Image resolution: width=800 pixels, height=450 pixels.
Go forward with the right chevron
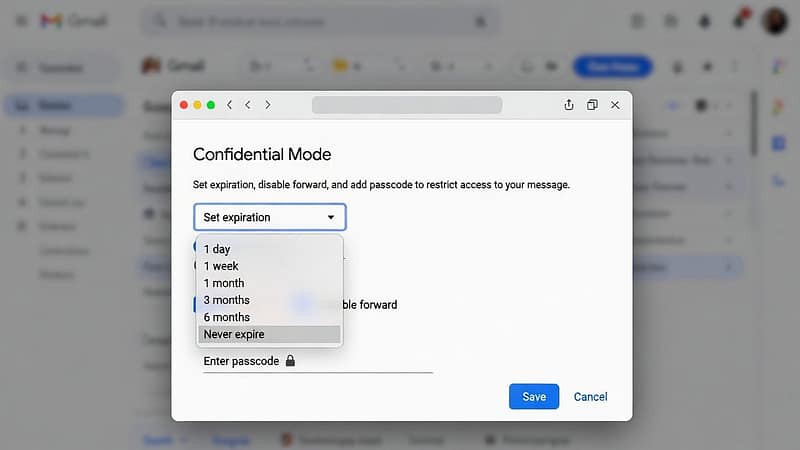click(x=267, y=105)
